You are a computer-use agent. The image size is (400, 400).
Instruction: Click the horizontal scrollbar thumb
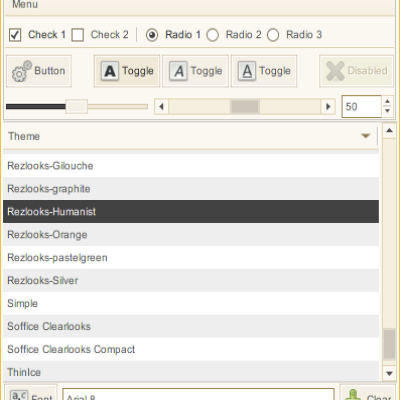tap(245, 107)
